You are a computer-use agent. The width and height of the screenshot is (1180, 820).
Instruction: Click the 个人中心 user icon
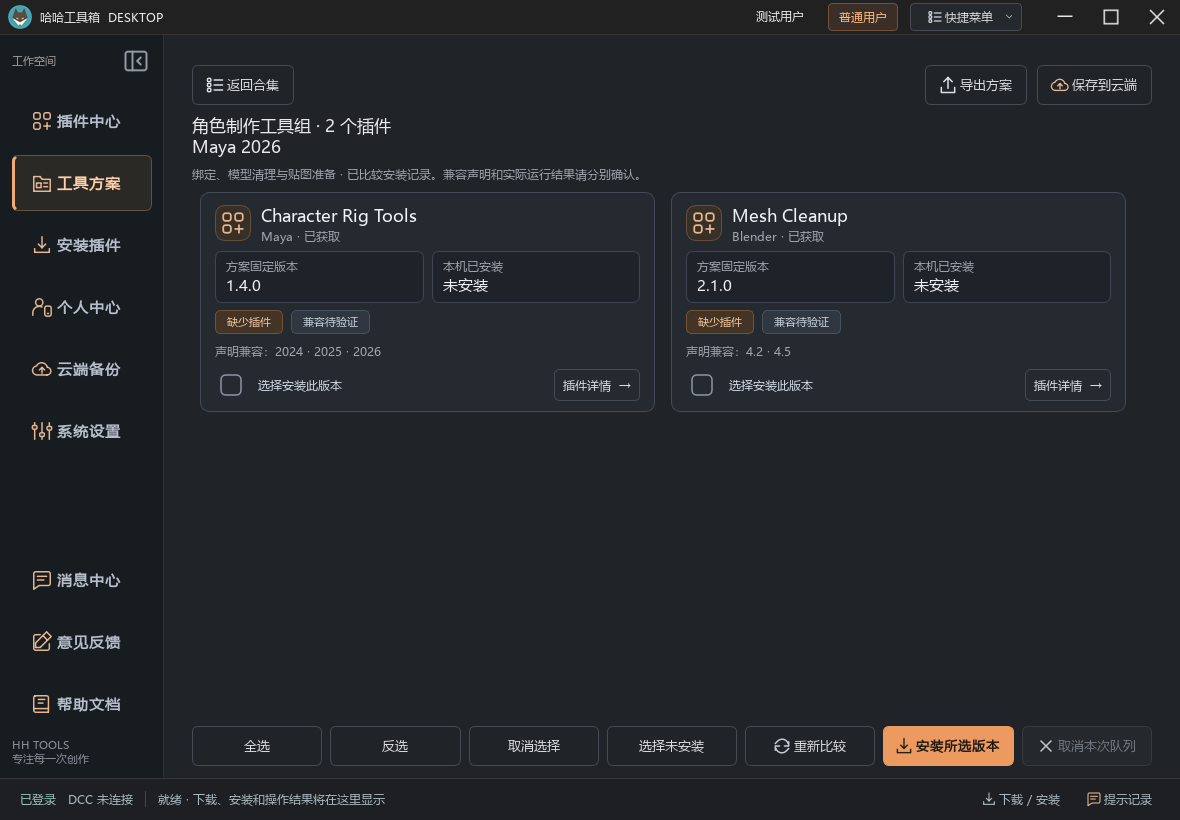[41, 307]
